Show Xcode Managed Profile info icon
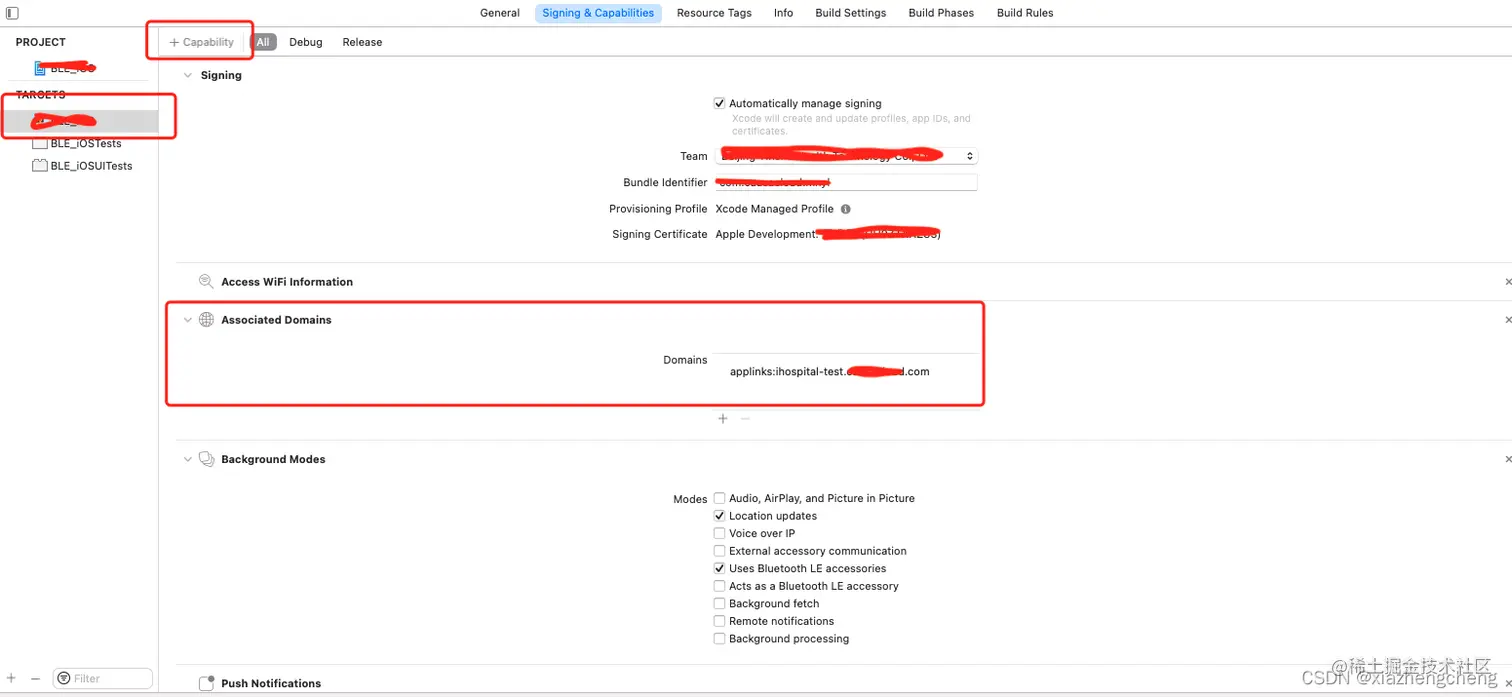This screenshot has width=1512, height=697. 845,209
